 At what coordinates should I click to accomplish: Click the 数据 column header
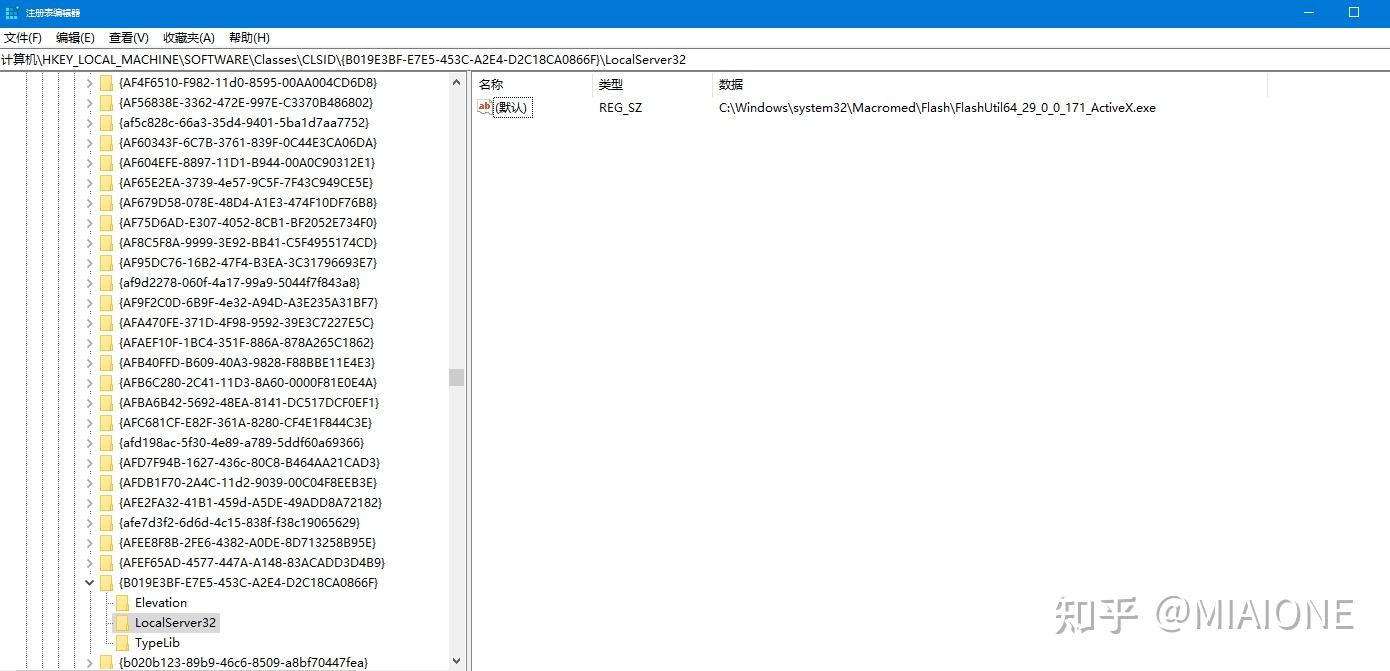point(728,84)
